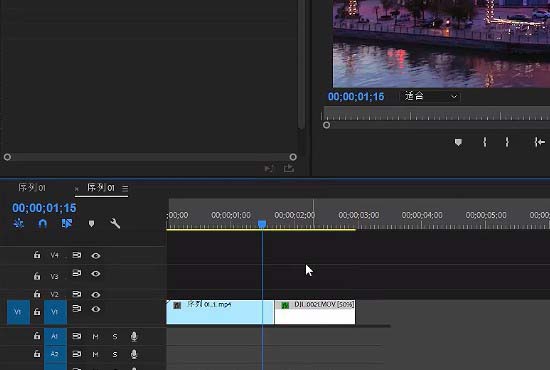Toggle linked selection icon in timeline
The width and height of the screenshot is (550, 370).
[x=67, y=223]
